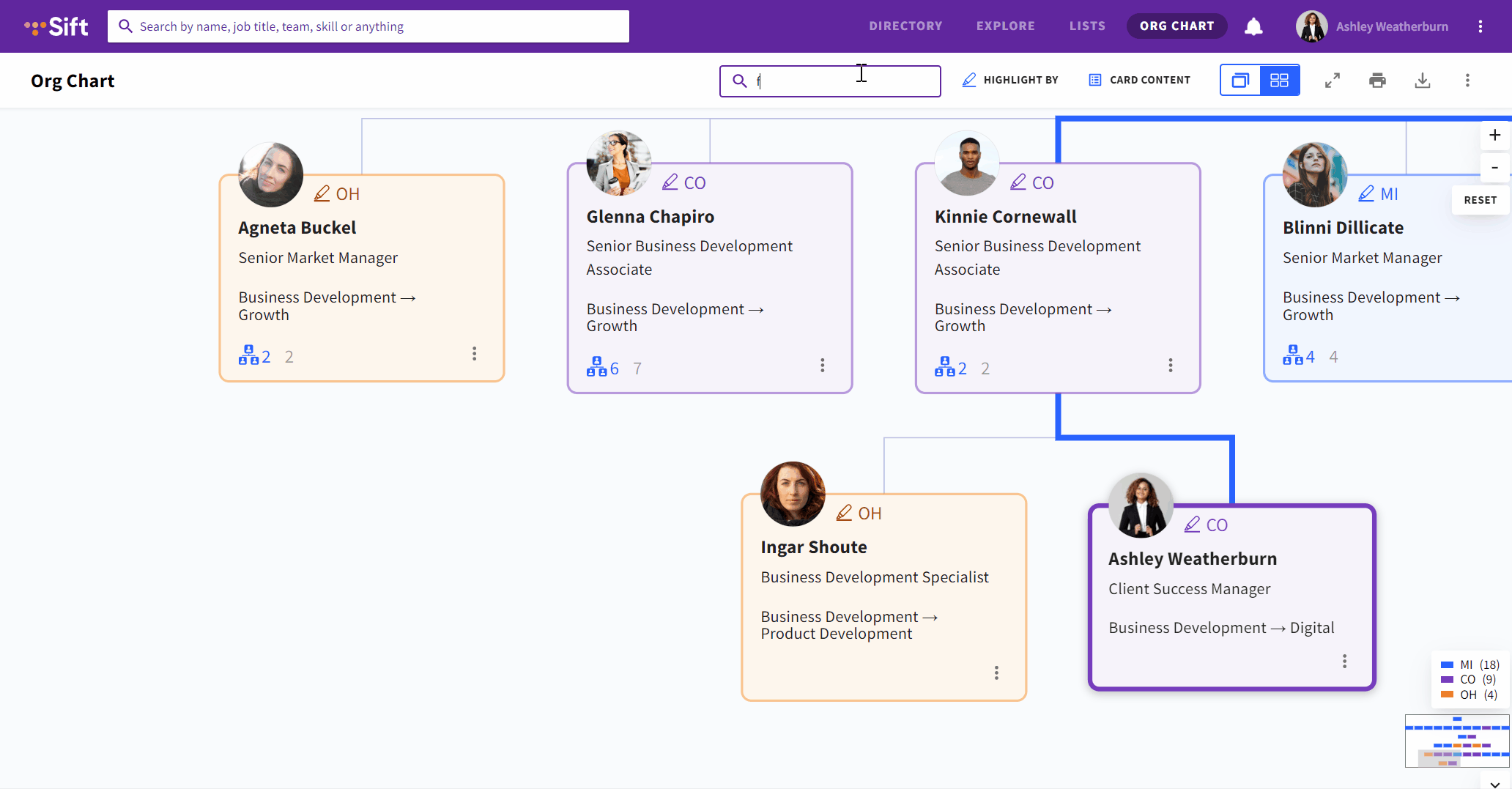The height and width of the screenshot is (789, 1512).
Task: Switch to the Explore tab
Action: [x=1005, y=26]
